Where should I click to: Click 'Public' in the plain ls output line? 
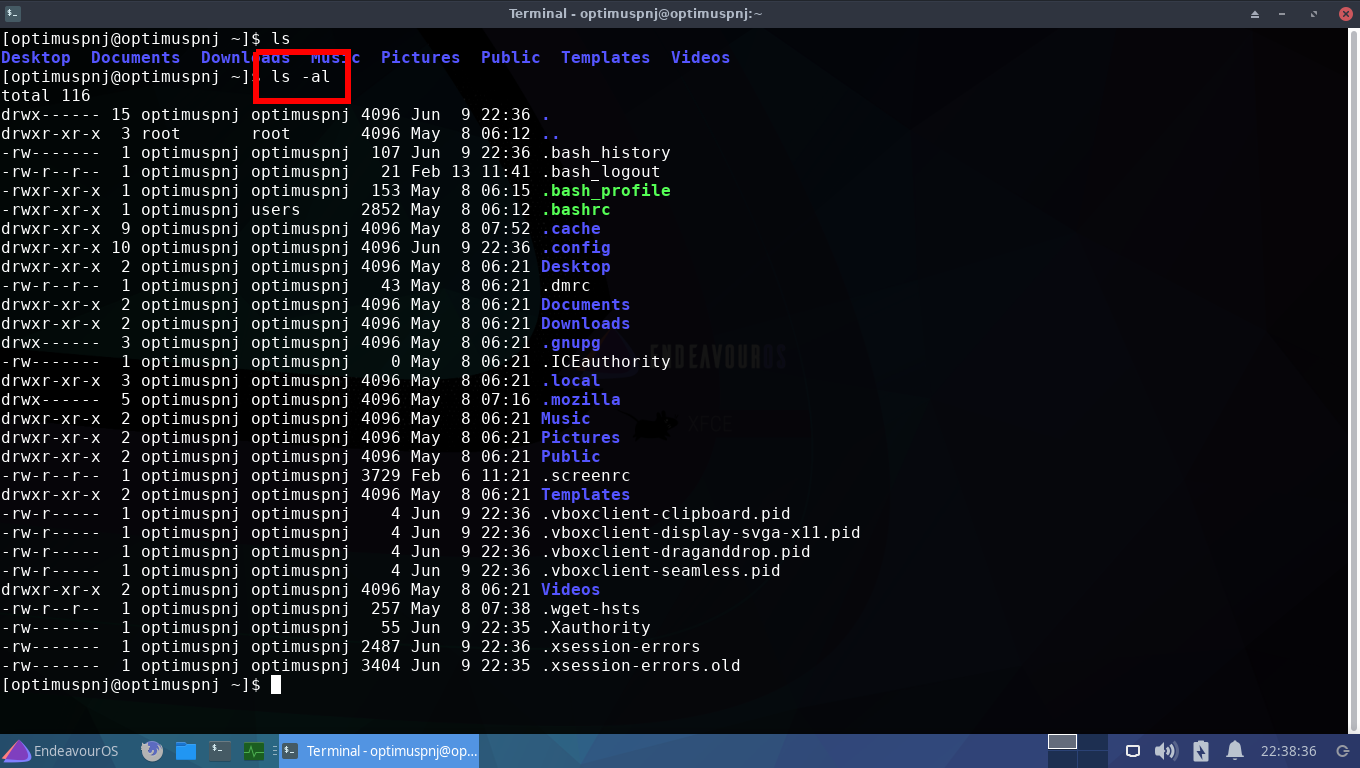click(511, 58)
